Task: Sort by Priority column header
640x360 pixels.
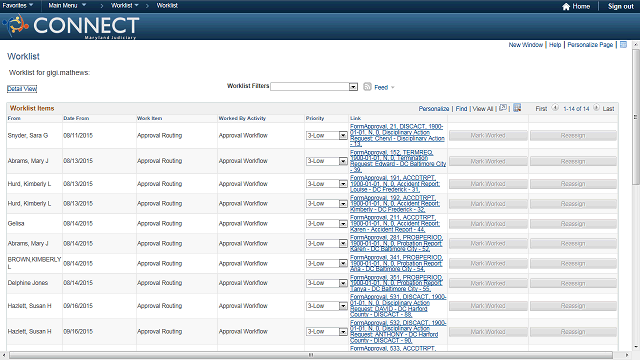Action: point(315,118)
